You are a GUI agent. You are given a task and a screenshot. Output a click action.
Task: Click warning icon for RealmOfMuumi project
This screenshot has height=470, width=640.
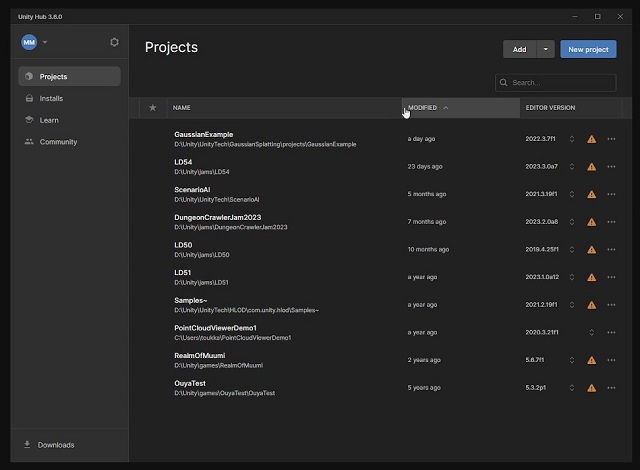click(592, 360)
